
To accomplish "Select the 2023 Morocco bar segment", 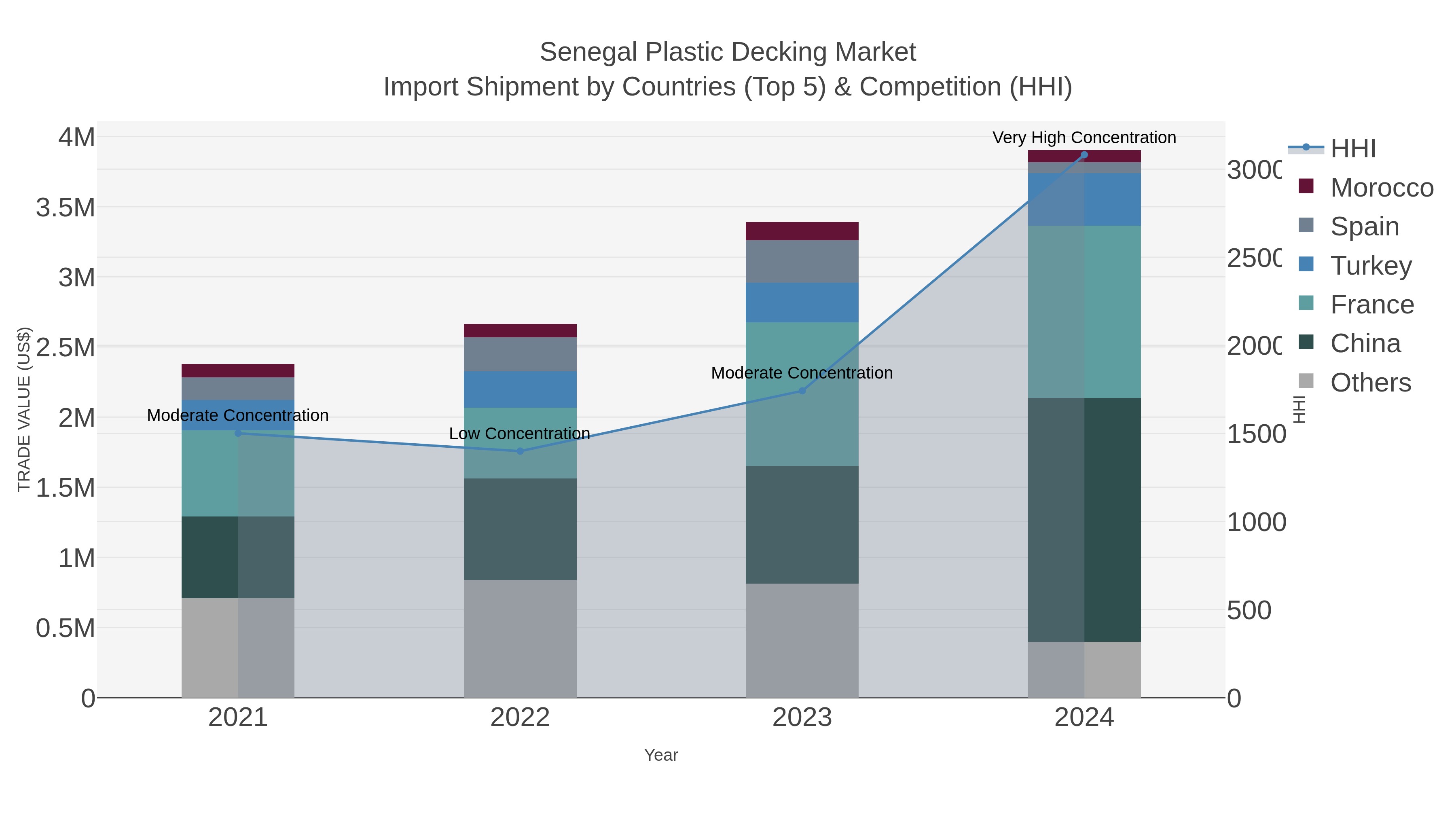I will (802, 231).
